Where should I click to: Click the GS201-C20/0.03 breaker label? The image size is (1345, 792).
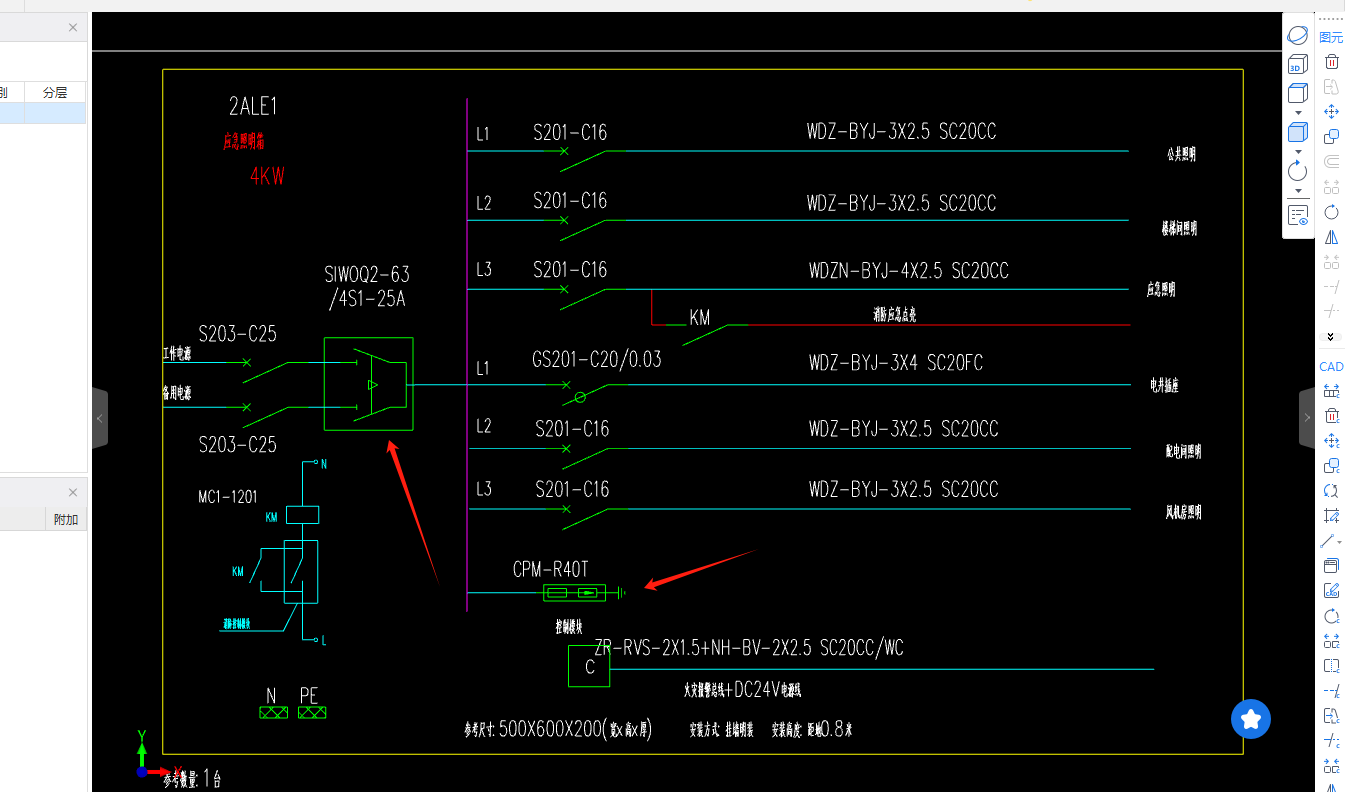pyautogui.click(x=597, y=359)
